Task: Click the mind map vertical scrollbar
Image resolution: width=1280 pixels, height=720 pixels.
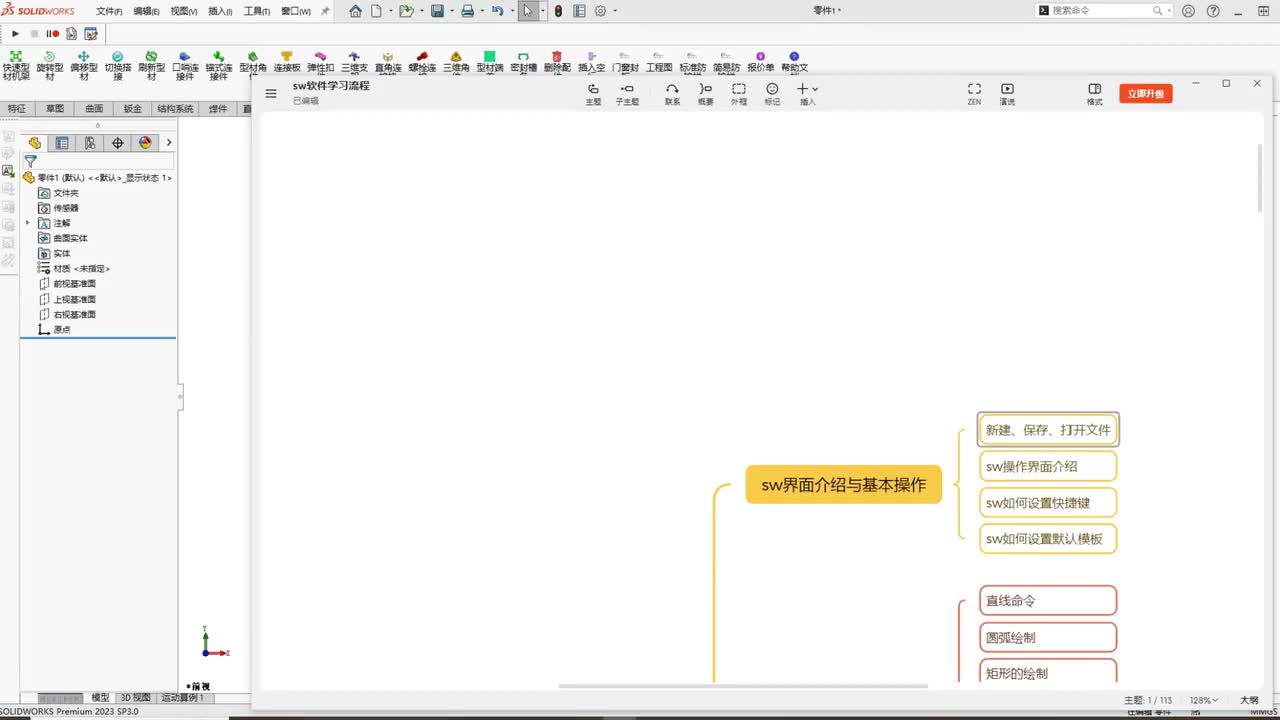Action: coord(1260,178)
